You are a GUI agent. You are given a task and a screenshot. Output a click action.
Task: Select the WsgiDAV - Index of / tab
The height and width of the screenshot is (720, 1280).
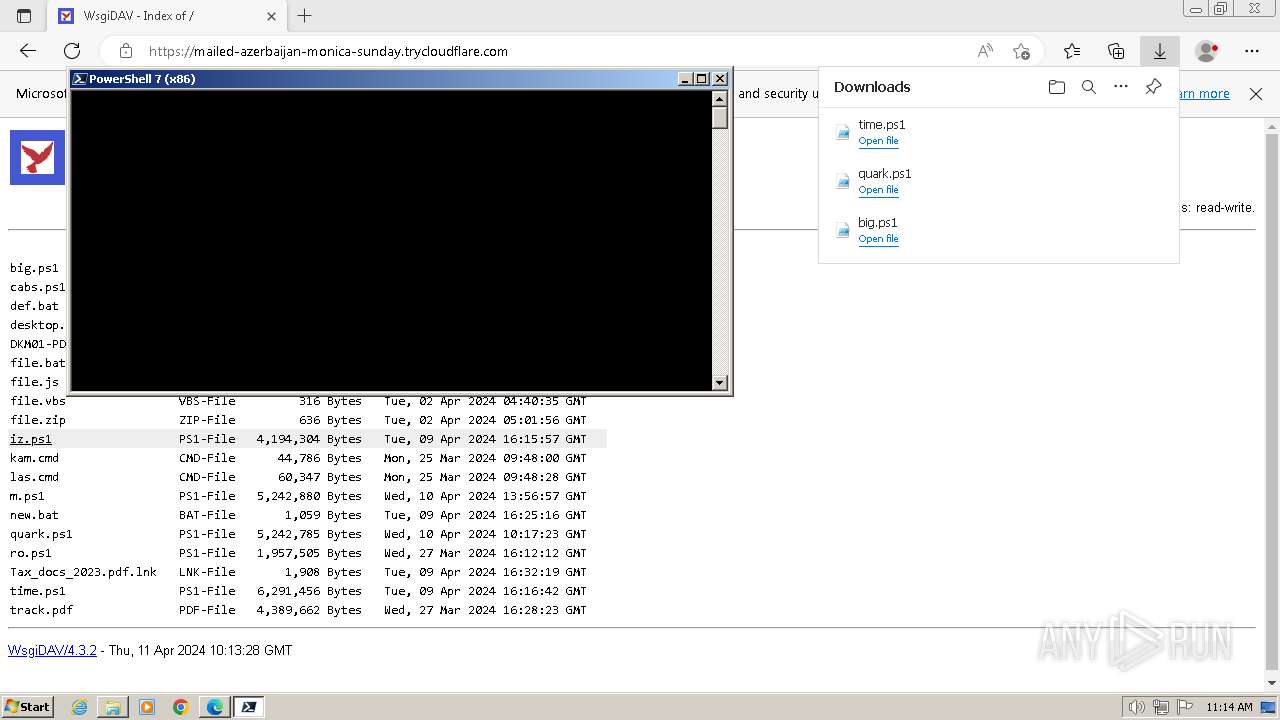[x=168, y=16]
